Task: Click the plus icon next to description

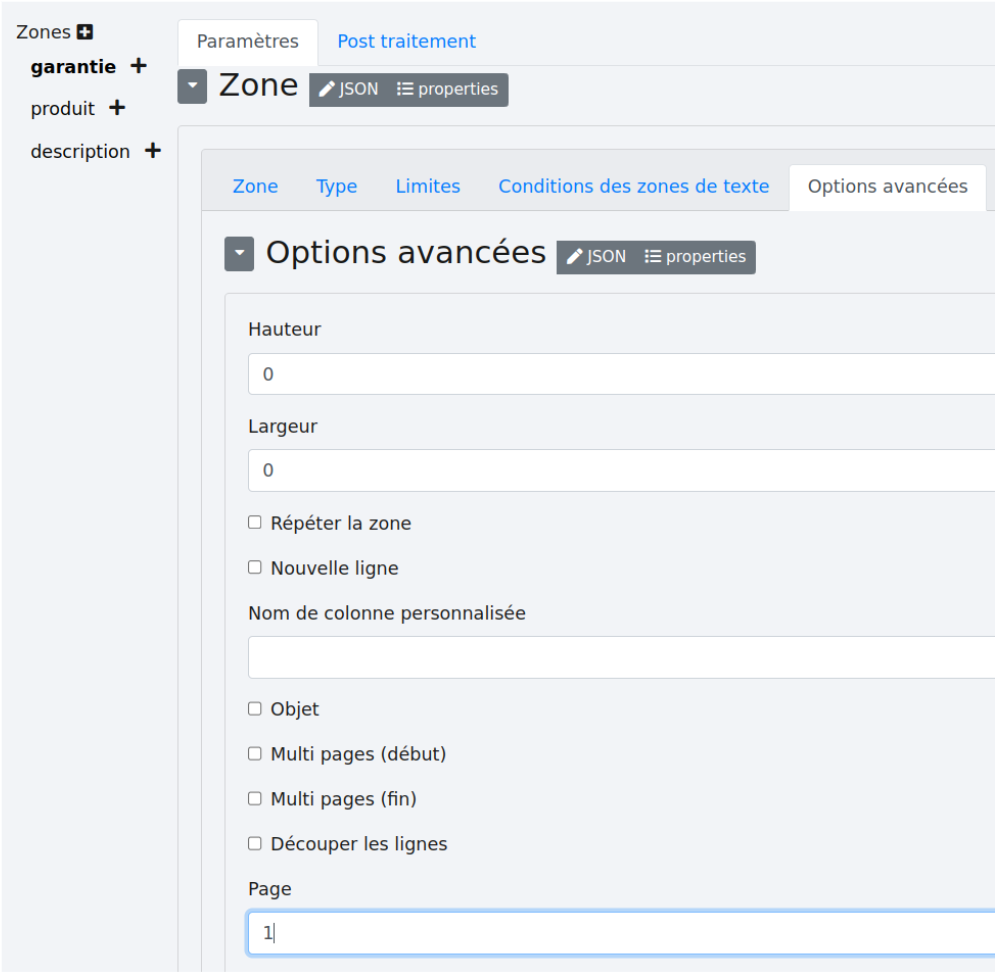Action: tap(152, 150)
